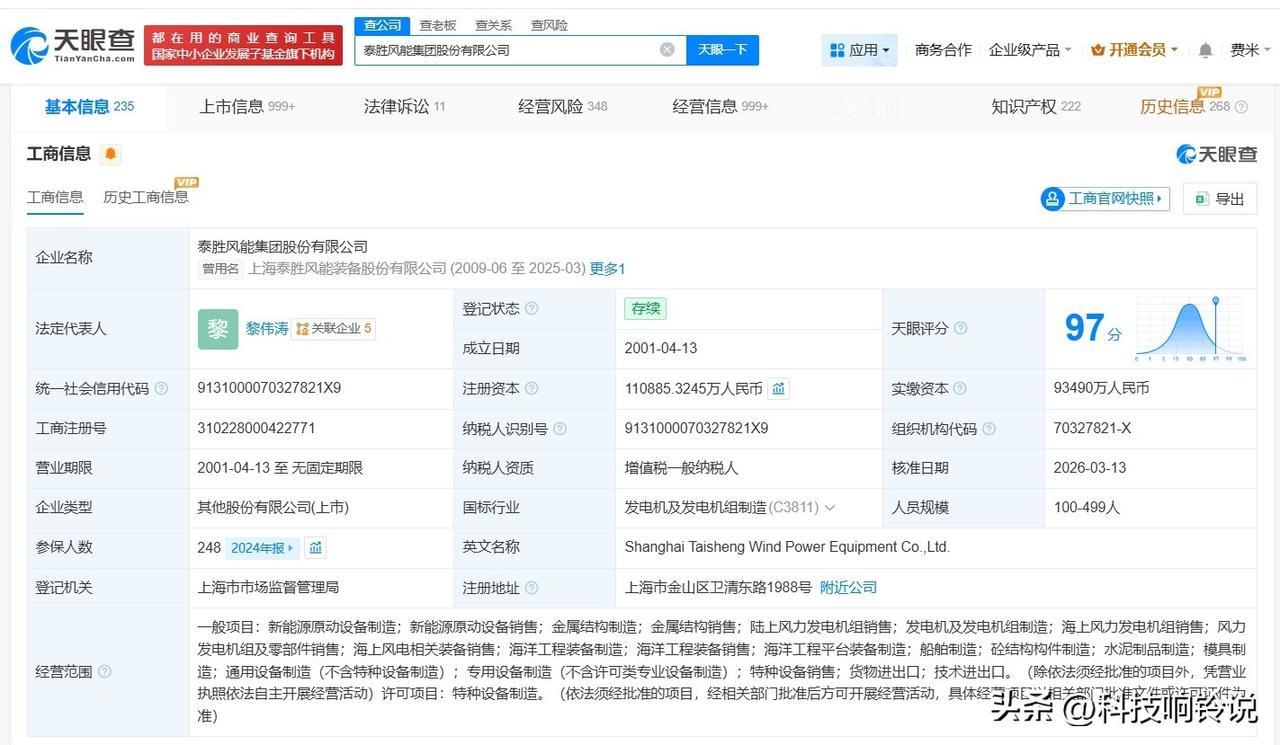Expand the 企业级产品 dropdown

pyautogui.click(x=1029, y=50)
